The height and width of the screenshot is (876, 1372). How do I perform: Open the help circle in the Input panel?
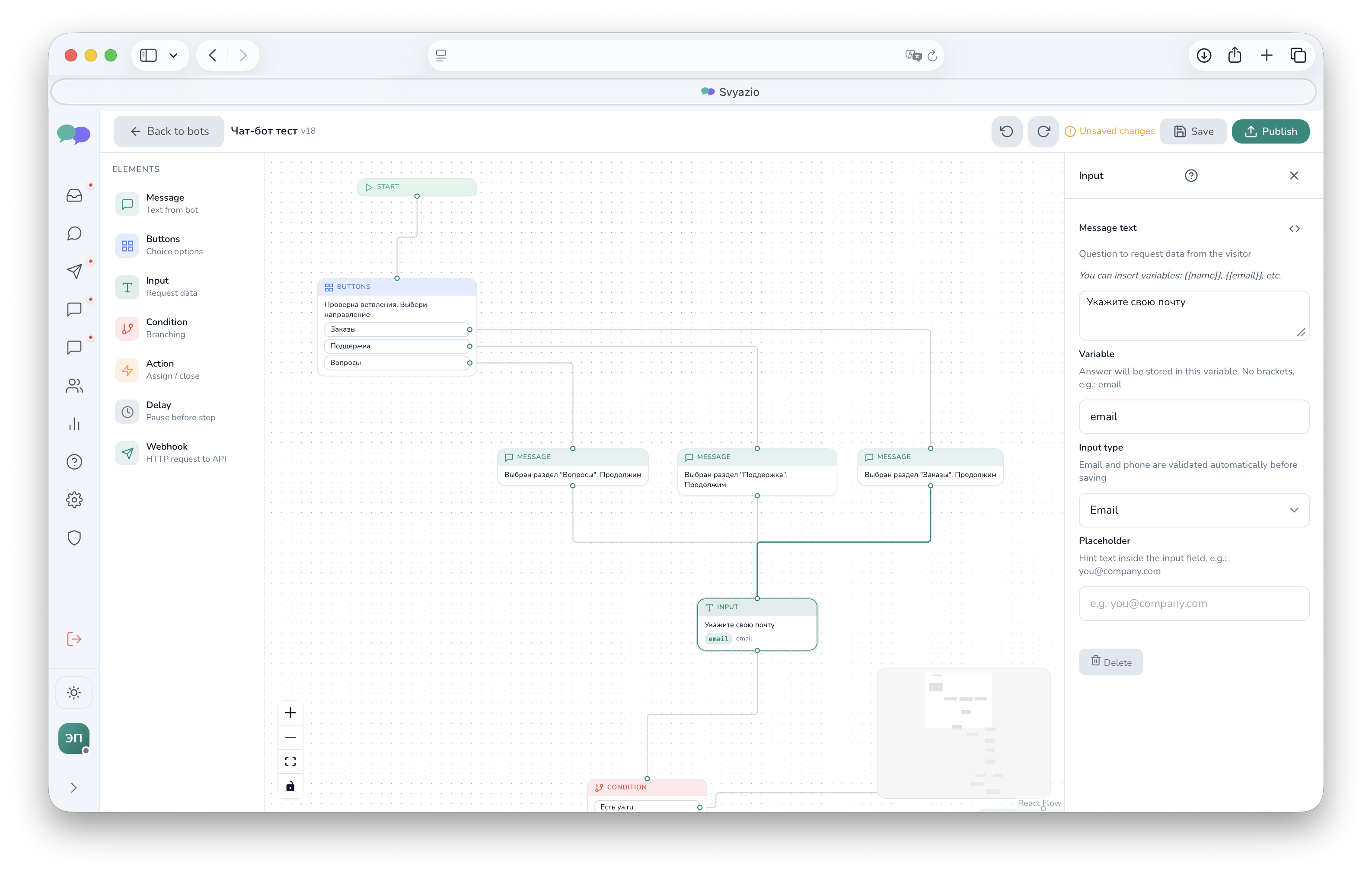pyautogui.click(x=1191, y=175)
